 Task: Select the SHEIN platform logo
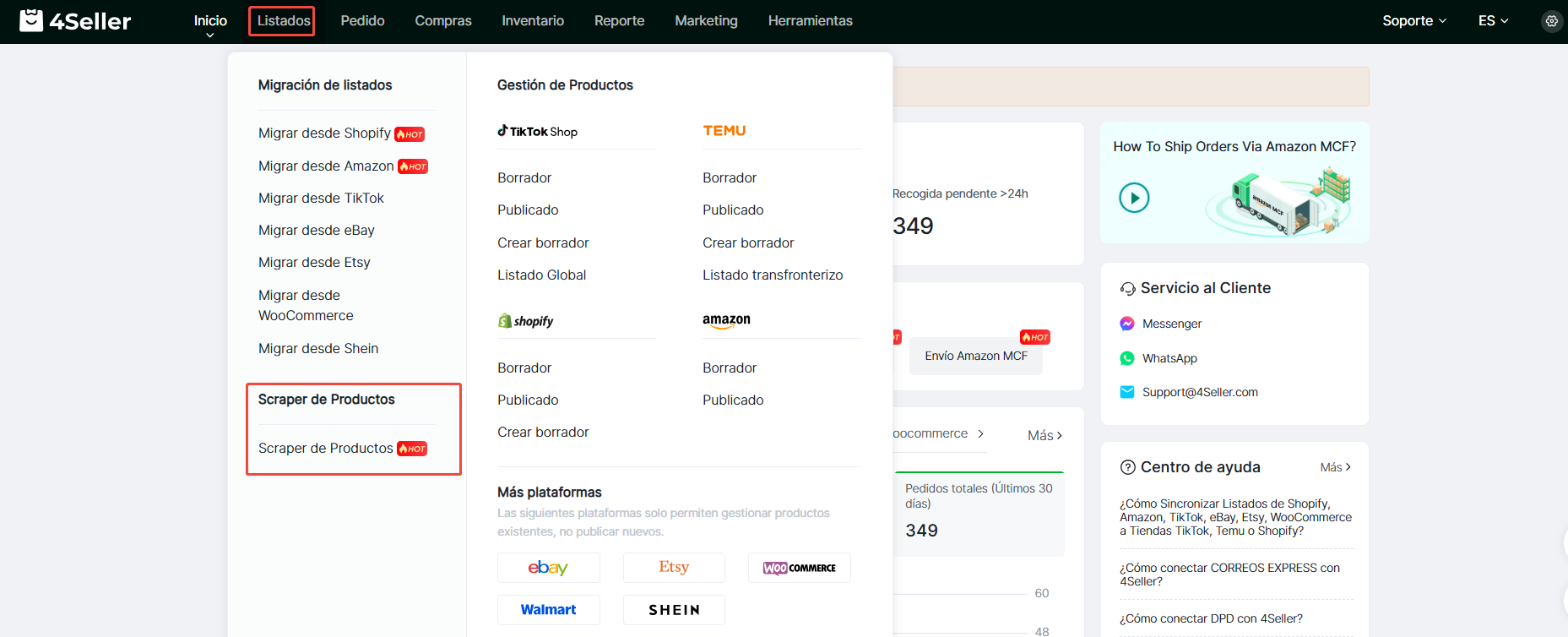(674, 610)
